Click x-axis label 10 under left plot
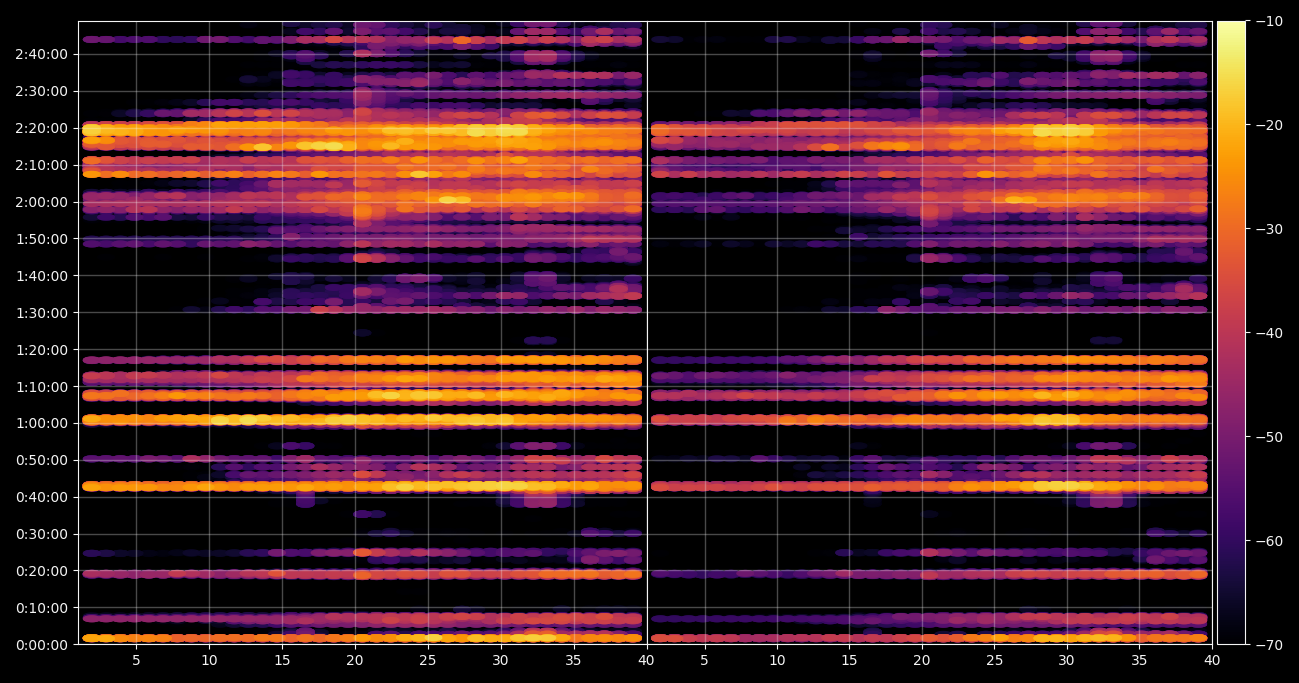 point(209,661)
